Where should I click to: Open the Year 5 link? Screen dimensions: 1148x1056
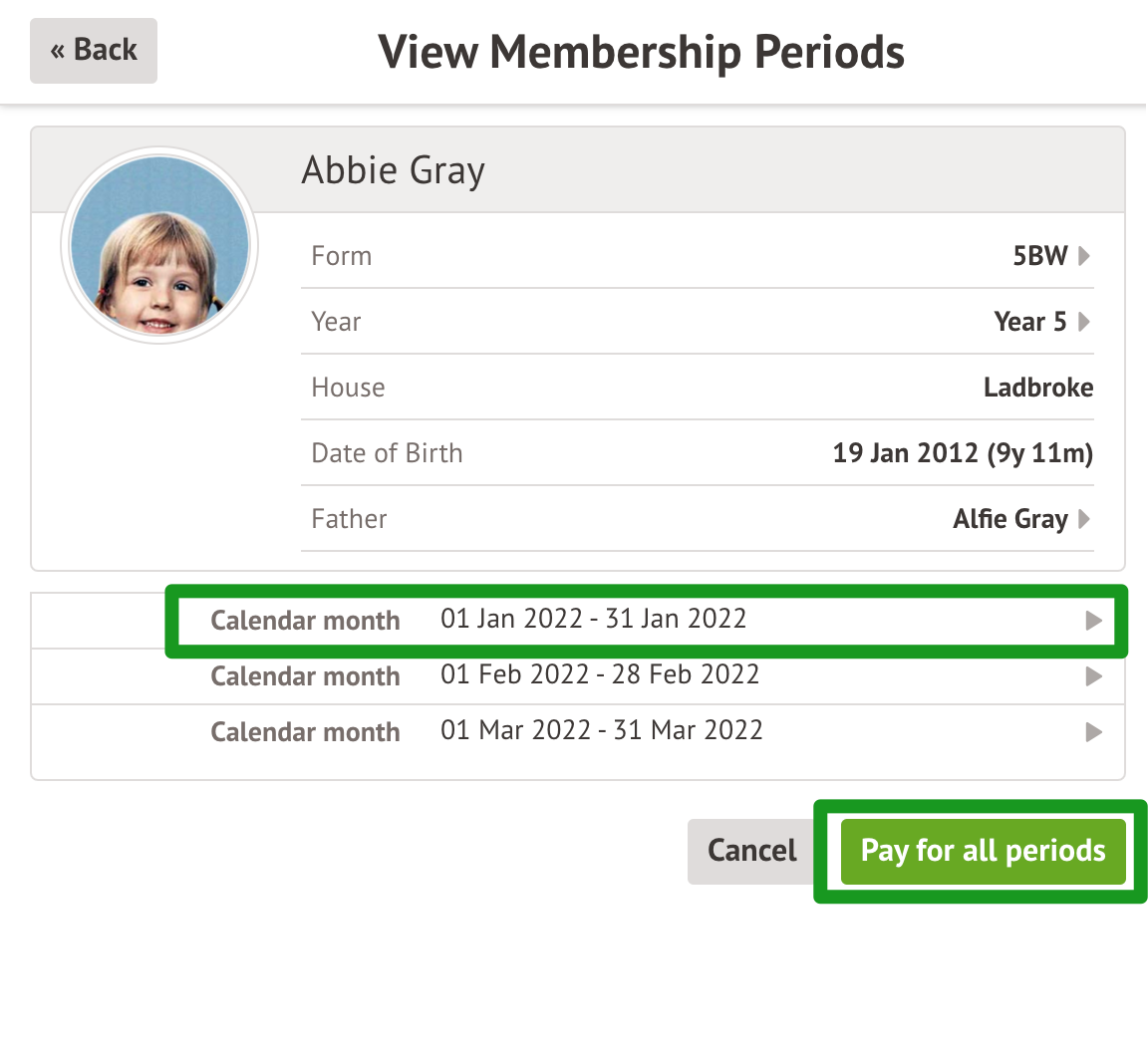coord(1030,322)
